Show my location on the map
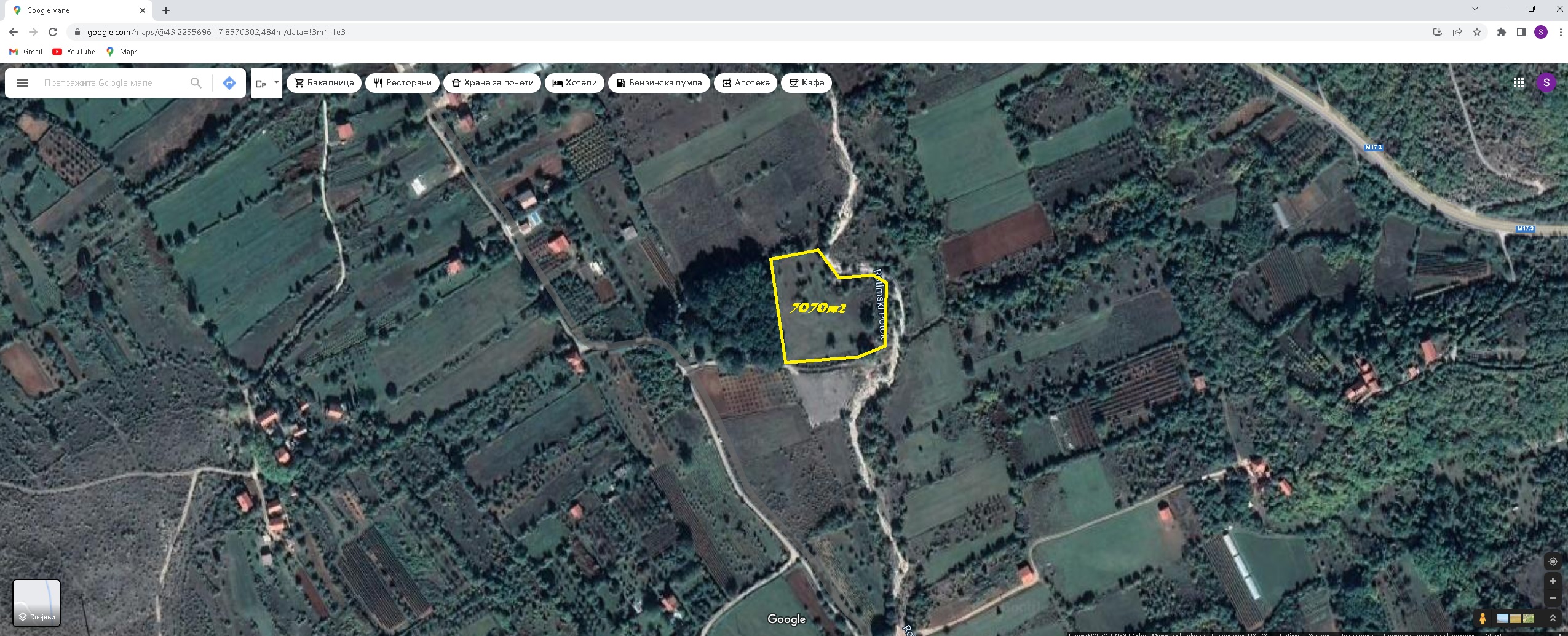Screen dimensions: 1568x636 click(x=1553, y=562)
